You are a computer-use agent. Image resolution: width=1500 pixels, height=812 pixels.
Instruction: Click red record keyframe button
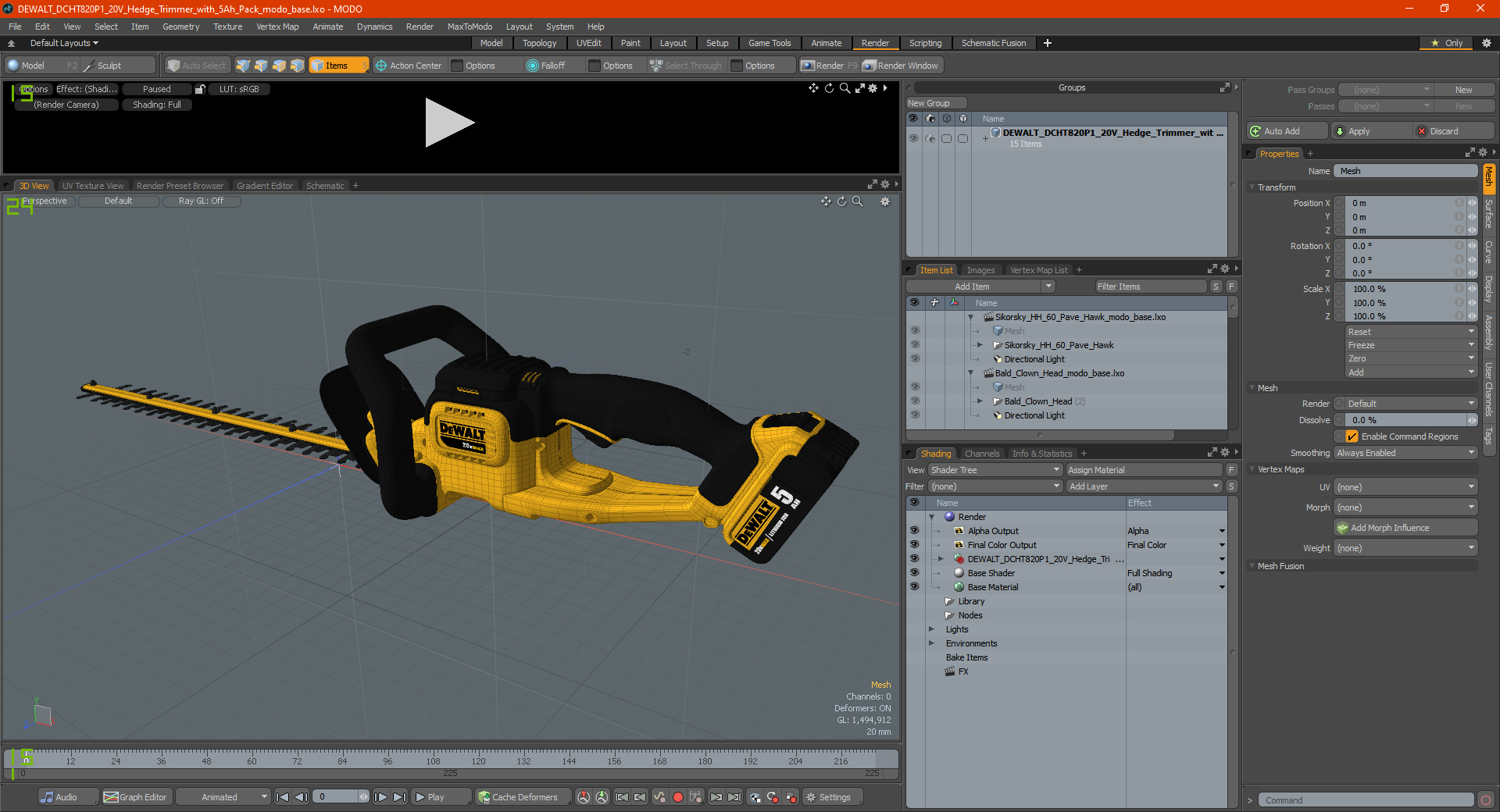pyautogui.click(x=678, y=797)
